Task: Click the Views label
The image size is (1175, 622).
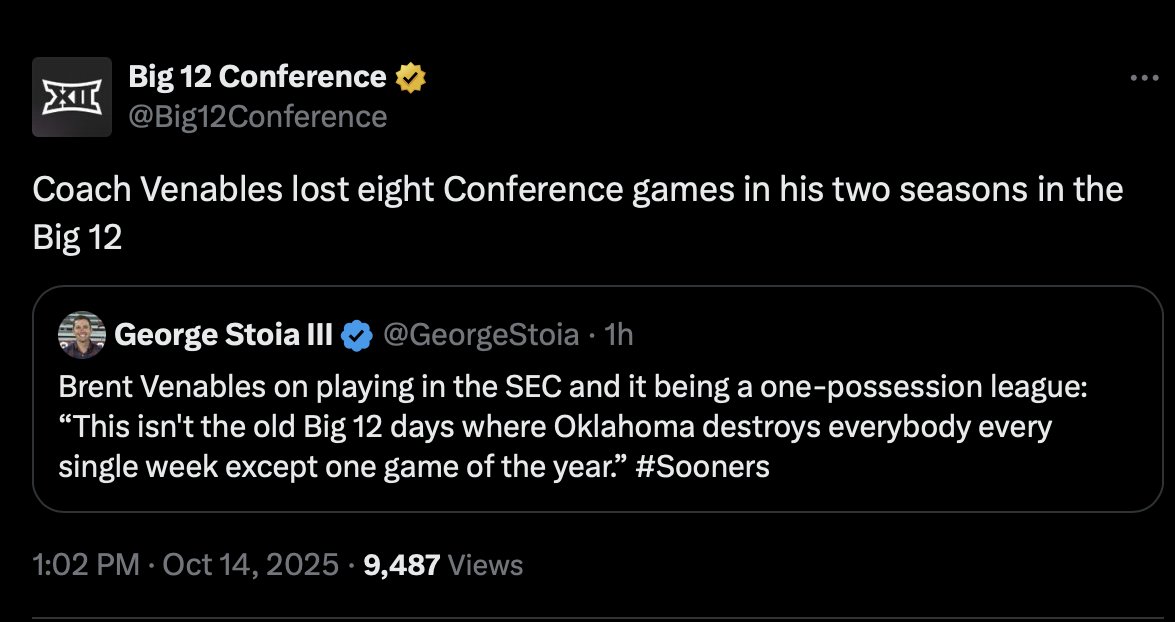Action: pos(486,565)
